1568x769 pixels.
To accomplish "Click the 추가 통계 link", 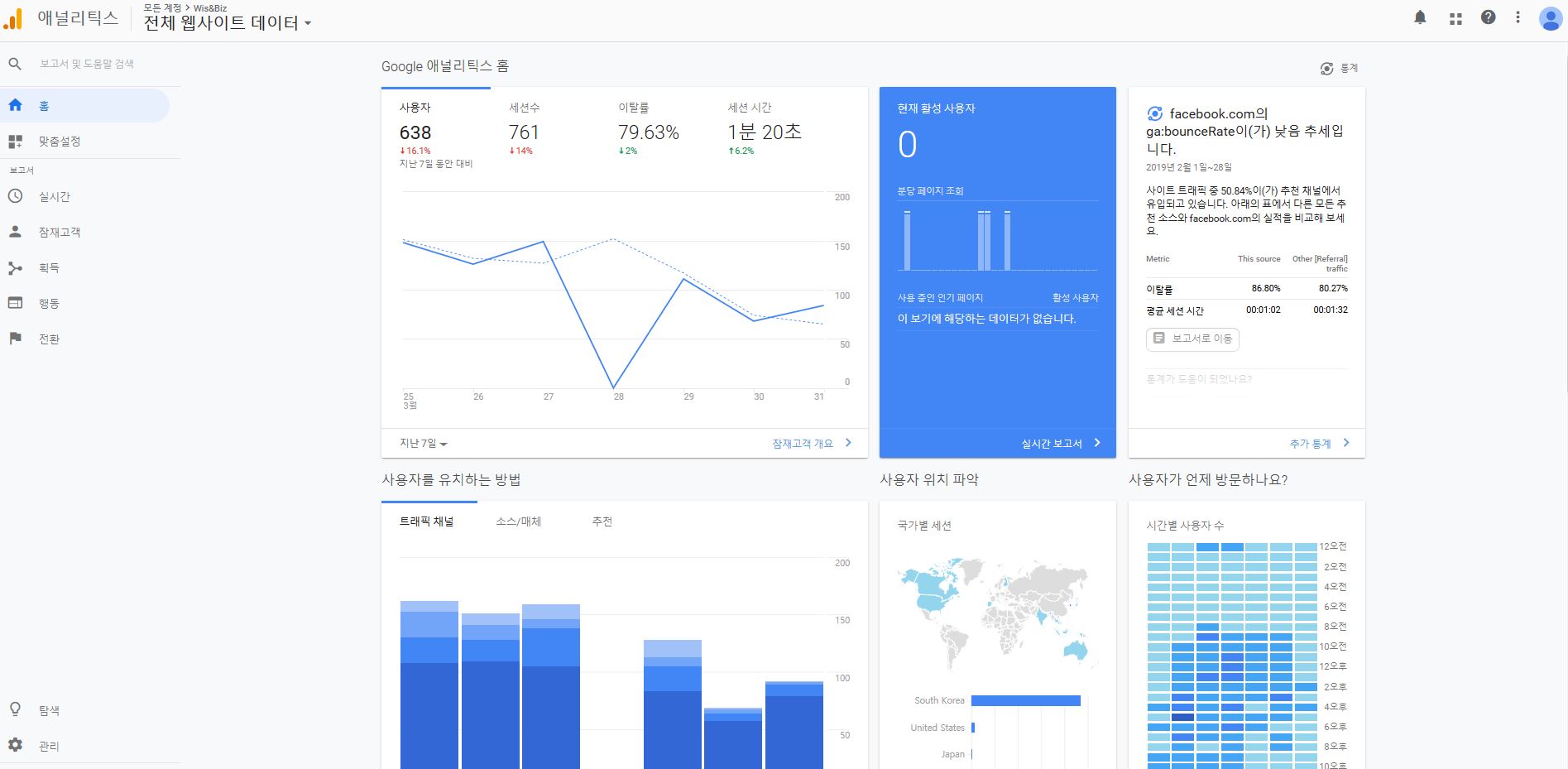I will coord(1311,444).
